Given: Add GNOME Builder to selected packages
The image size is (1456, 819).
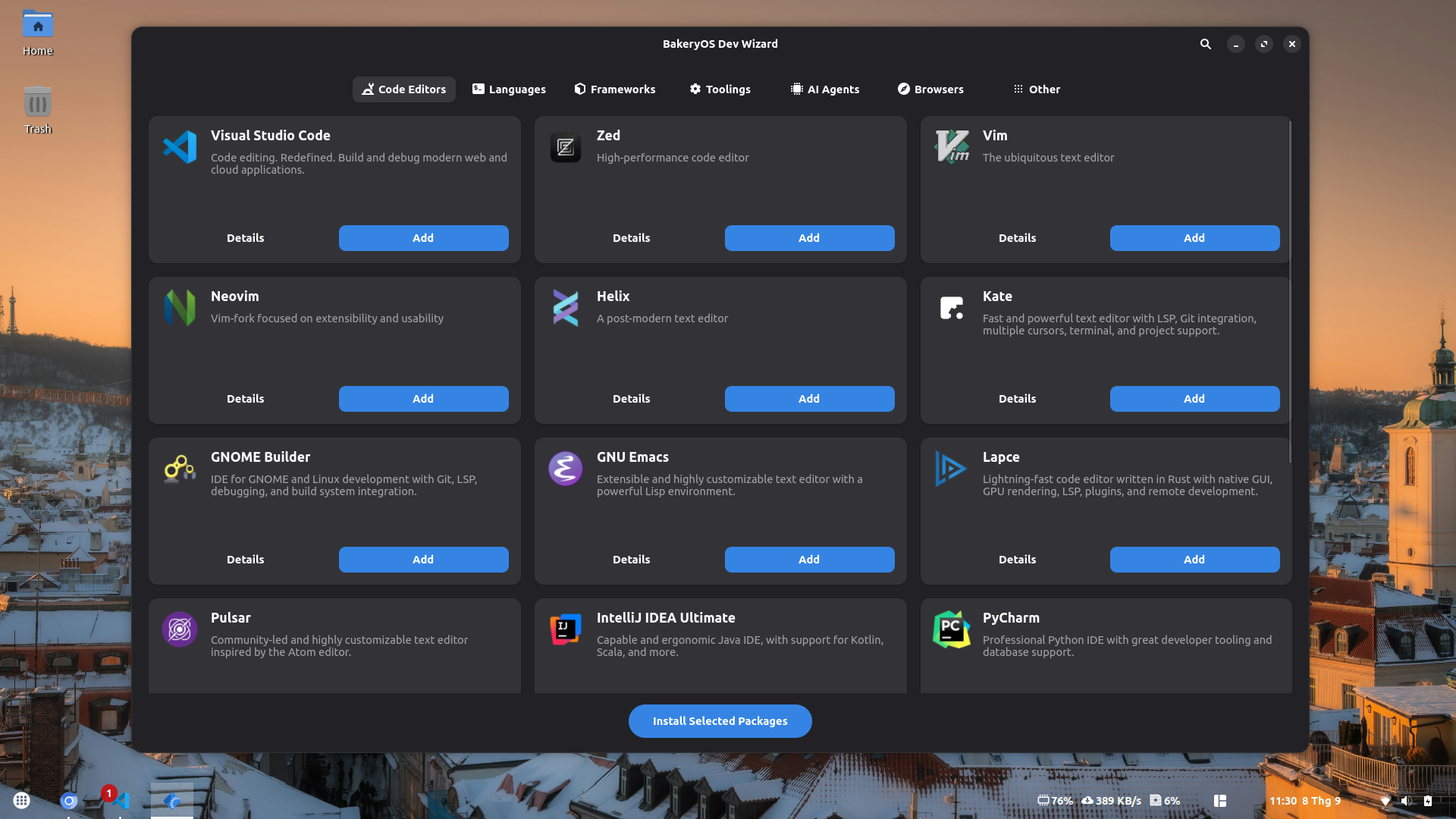Looking at the screenshot, I should click(x=423, y=560).
